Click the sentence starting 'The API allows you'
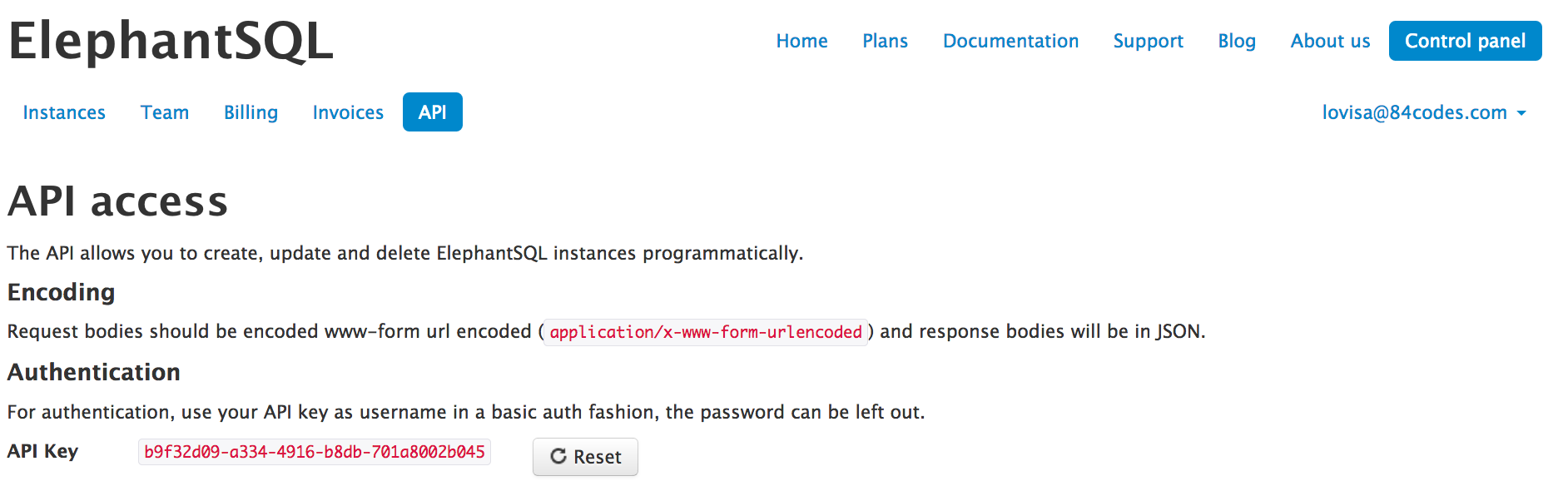Screen dimensions: 1568x496 click(405, 253)
